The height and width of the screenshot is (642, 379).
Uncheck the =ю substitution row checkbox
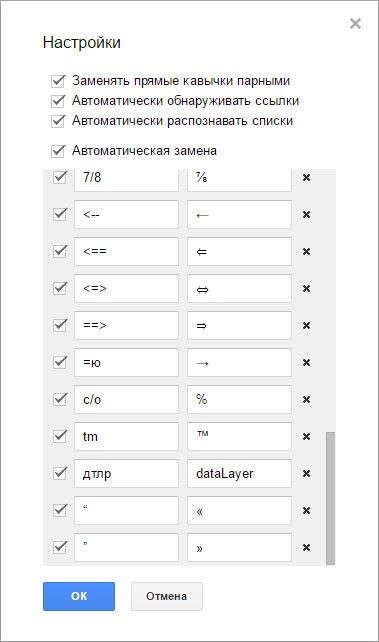(x=60, y=362)
